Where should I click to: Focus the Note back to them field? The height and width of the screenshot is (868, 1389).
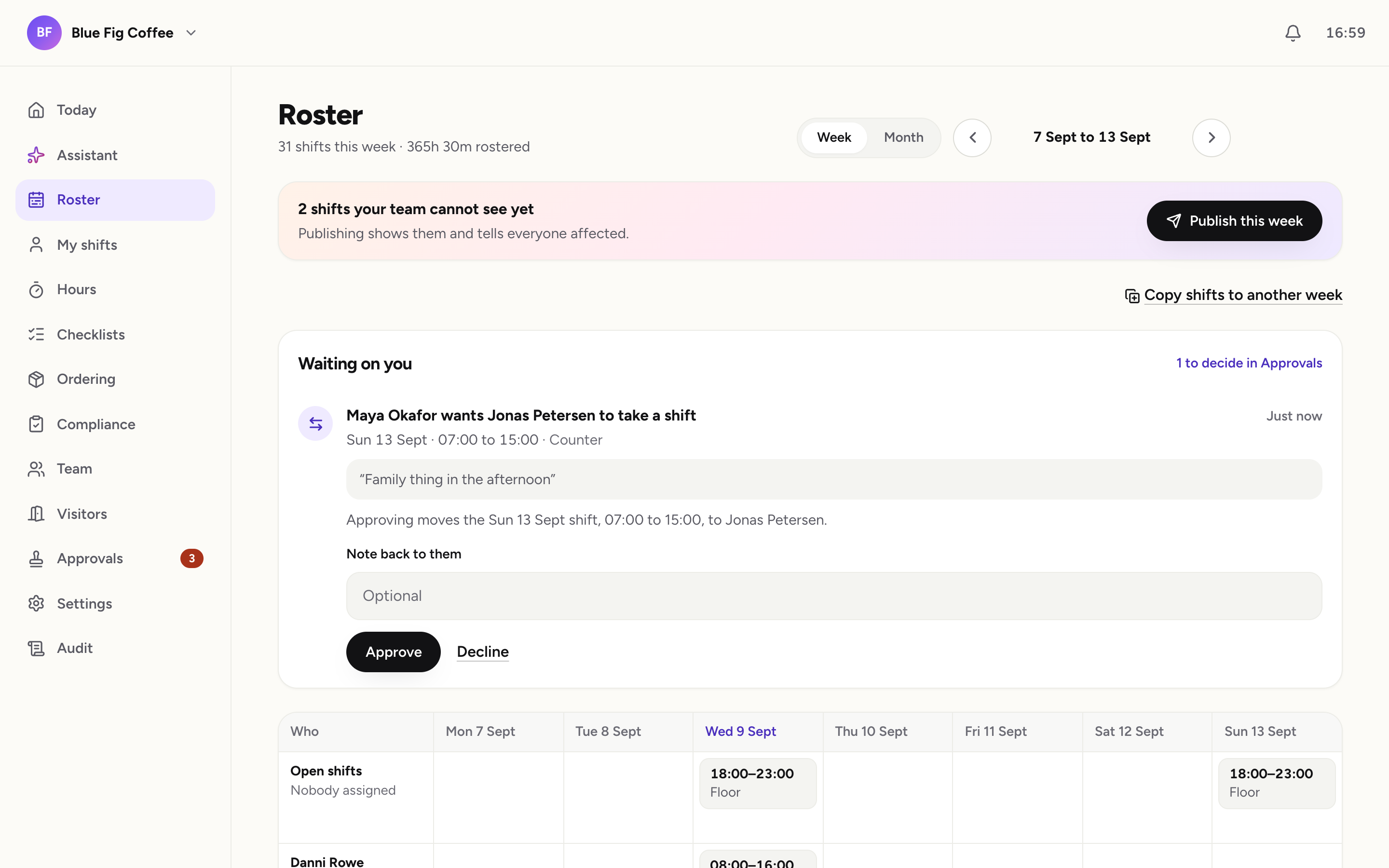(x=834, y=596)
